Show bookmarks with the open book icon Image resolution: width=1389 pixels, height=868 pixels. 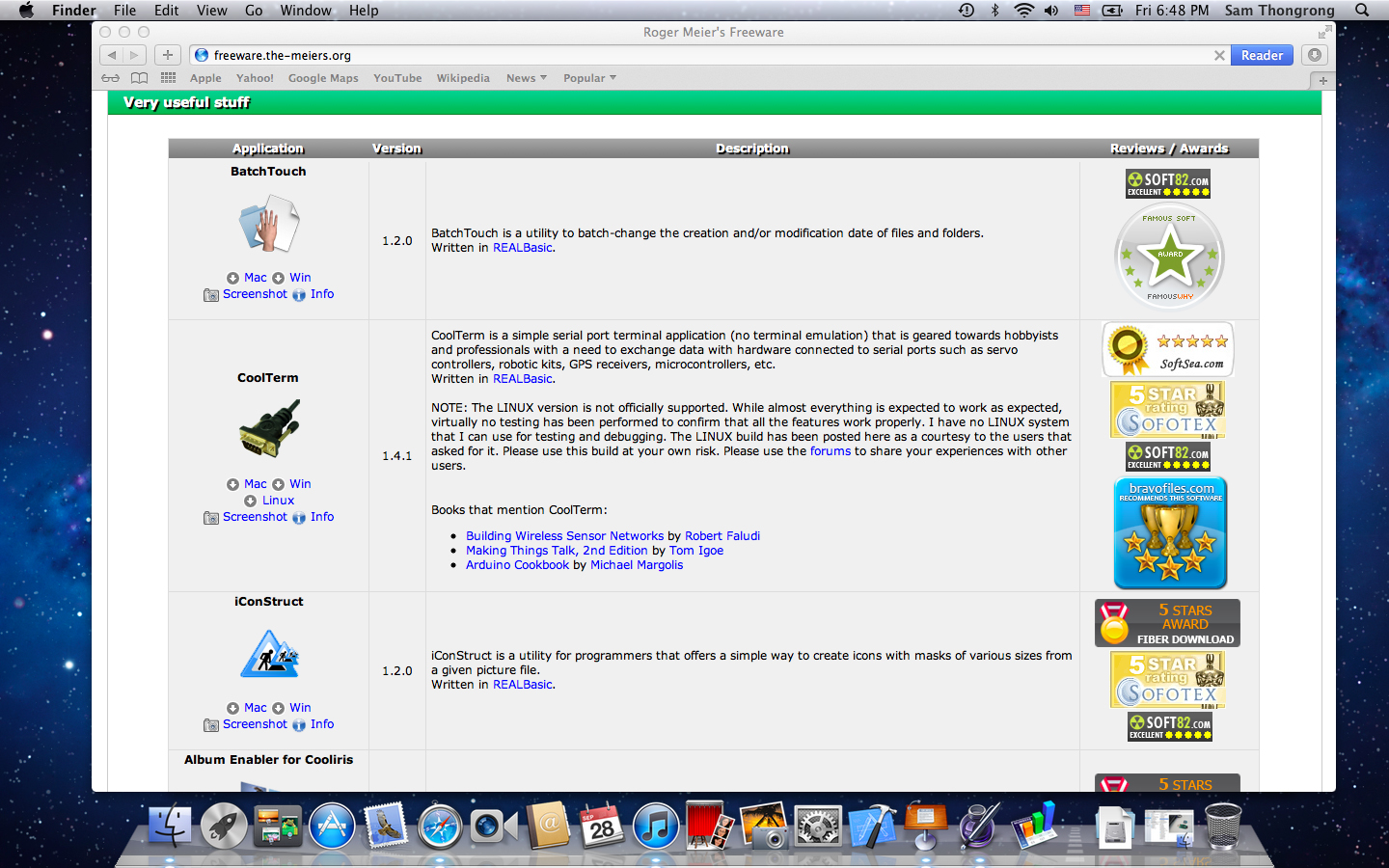(140, 78)
